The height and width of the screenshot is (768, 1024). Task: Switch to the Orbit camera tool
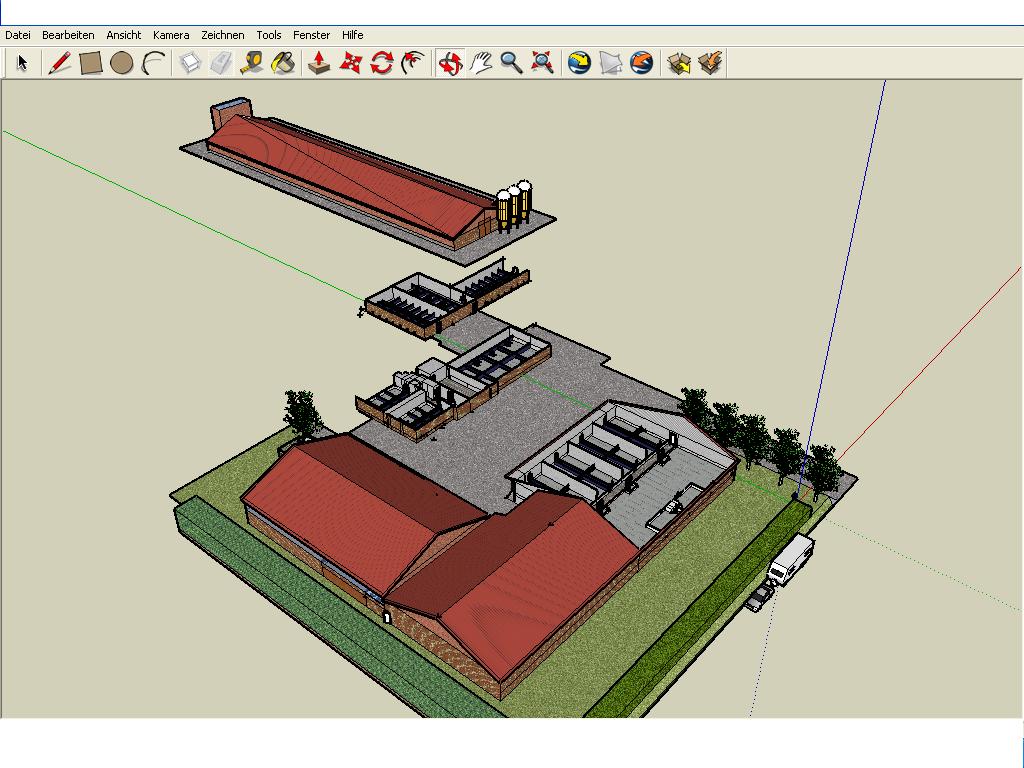[450, 63]
